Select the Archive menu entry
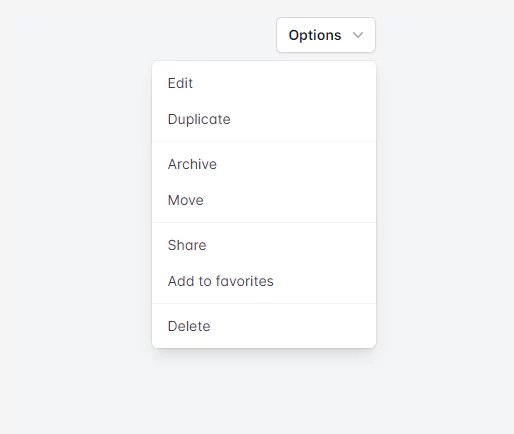514x434 pixels. (x=264, y=164)
